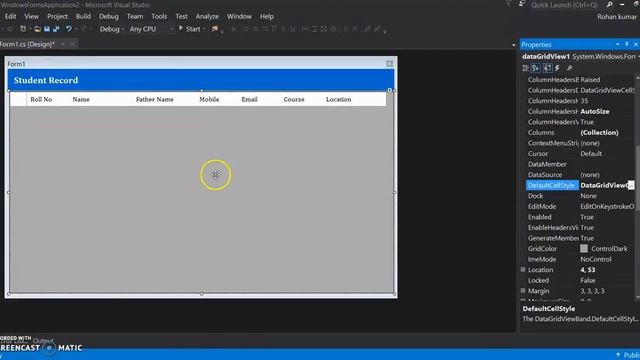Click the Columns (Collection) property value

pos(599,133)
